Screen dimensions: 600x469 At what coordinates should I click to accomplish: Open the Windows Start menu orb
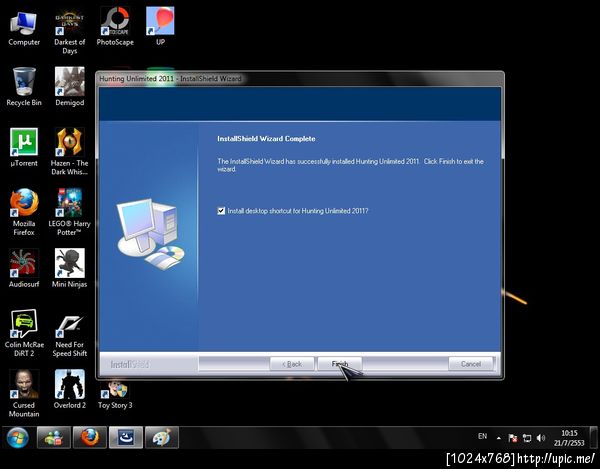(x=18, y=437)
